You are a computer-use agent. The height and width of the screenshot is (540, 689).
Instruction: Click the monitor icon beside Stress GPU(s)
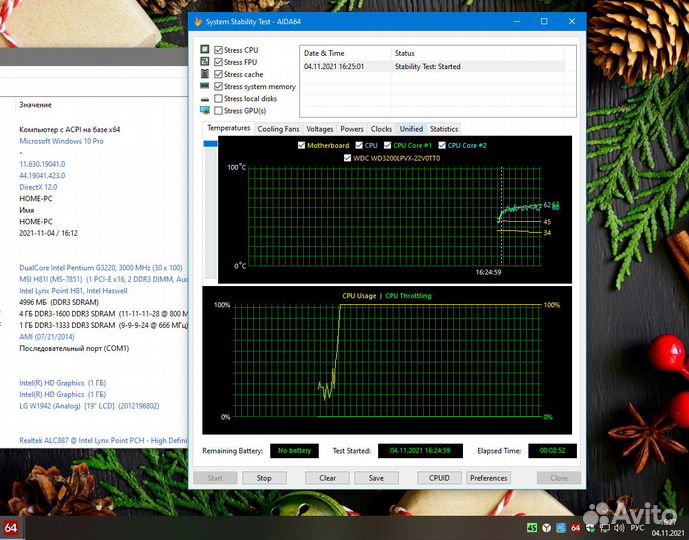pyautogui.click(x=205, y=110)
